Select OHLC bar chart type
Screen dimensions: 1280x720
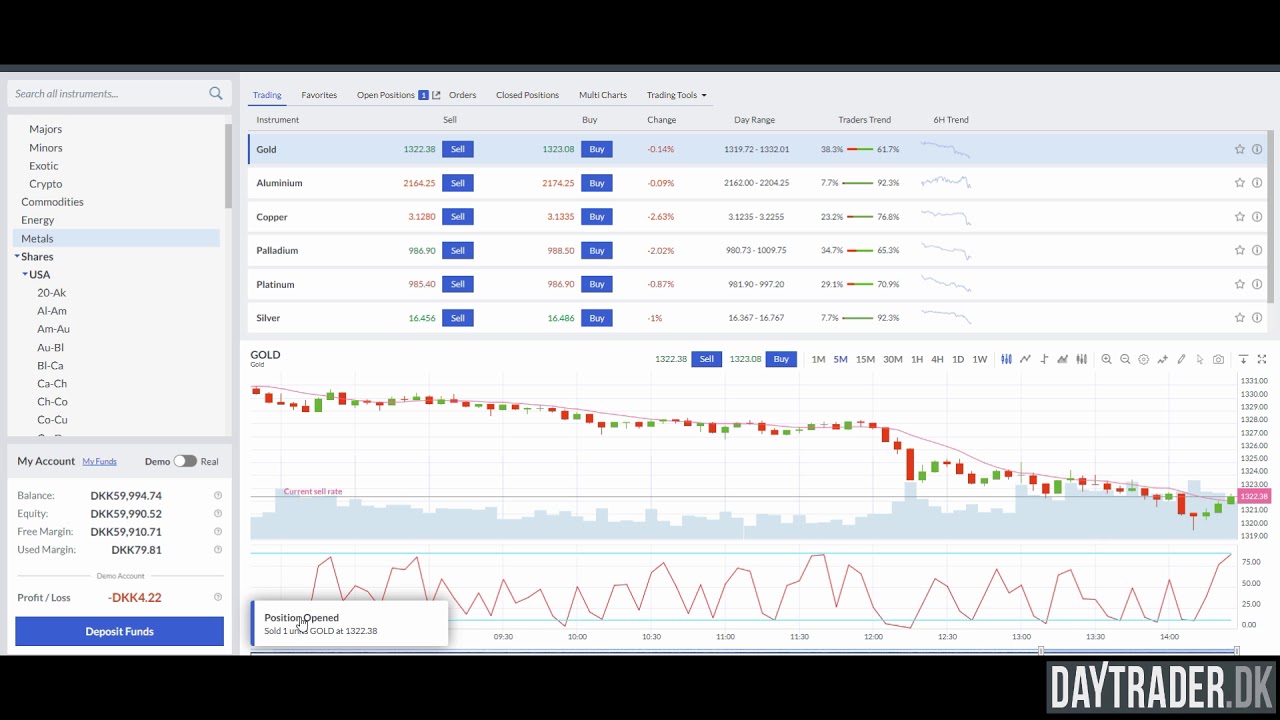tap(1044, 359)
